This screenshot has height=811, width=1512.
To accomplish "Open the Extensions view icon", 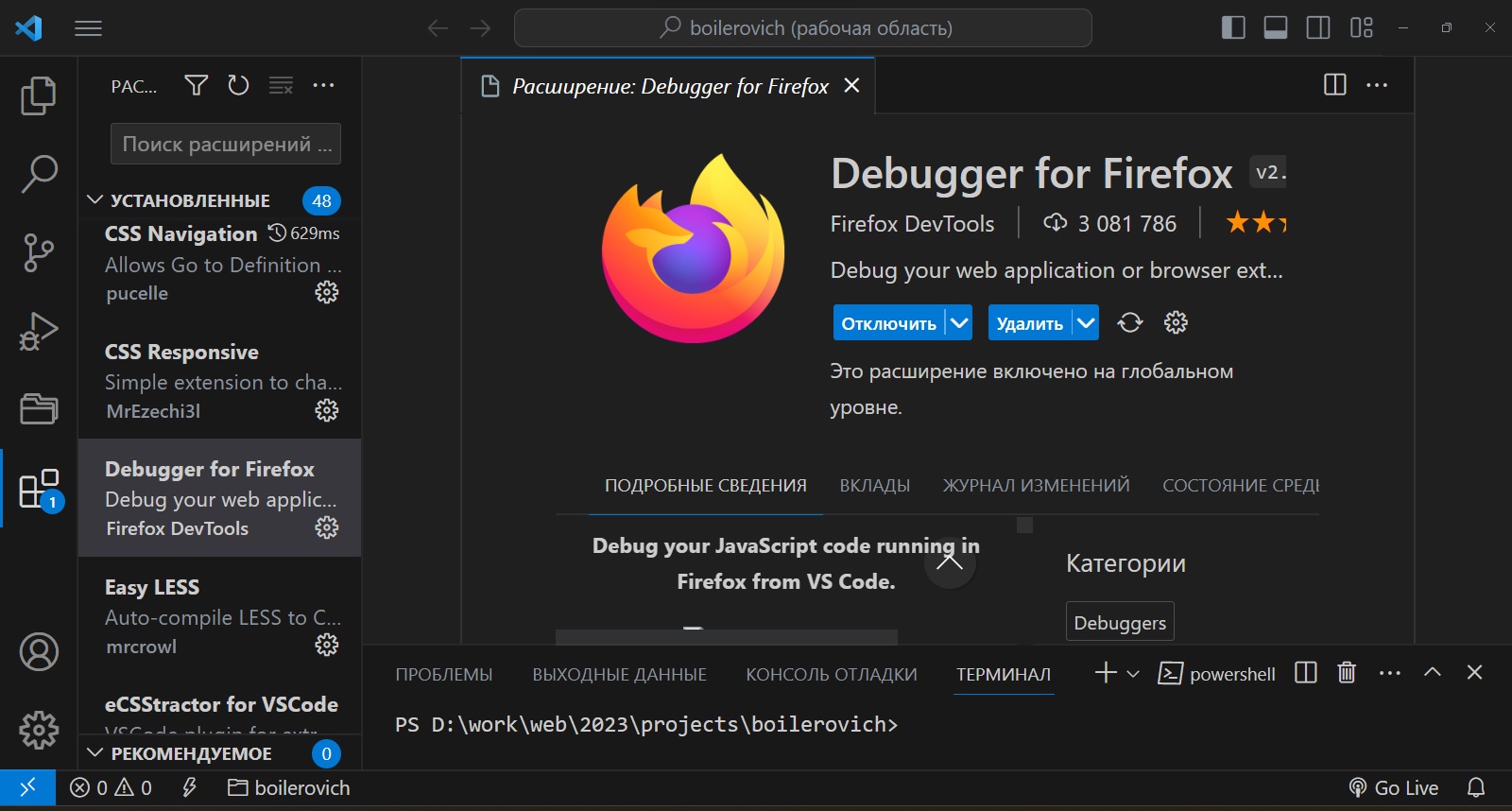I will (39, 489).
